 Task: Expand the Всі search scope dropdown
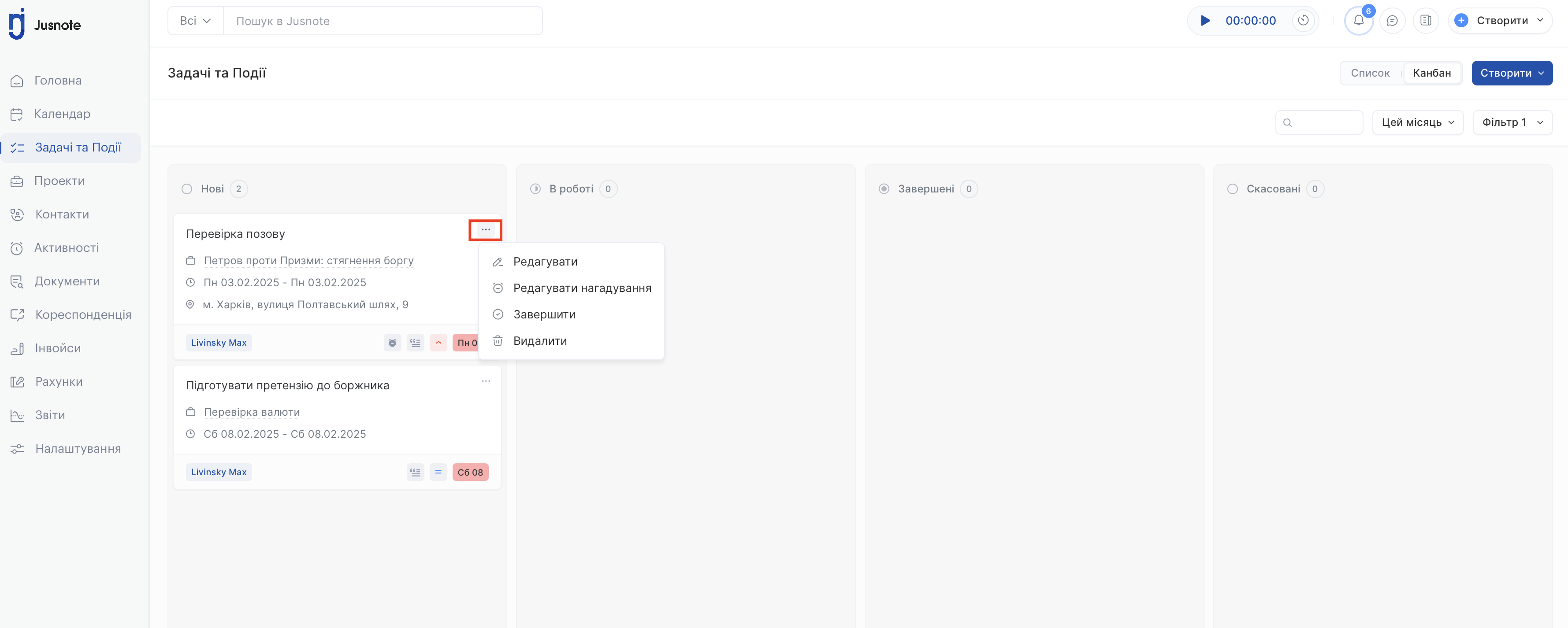pos(195,21)
